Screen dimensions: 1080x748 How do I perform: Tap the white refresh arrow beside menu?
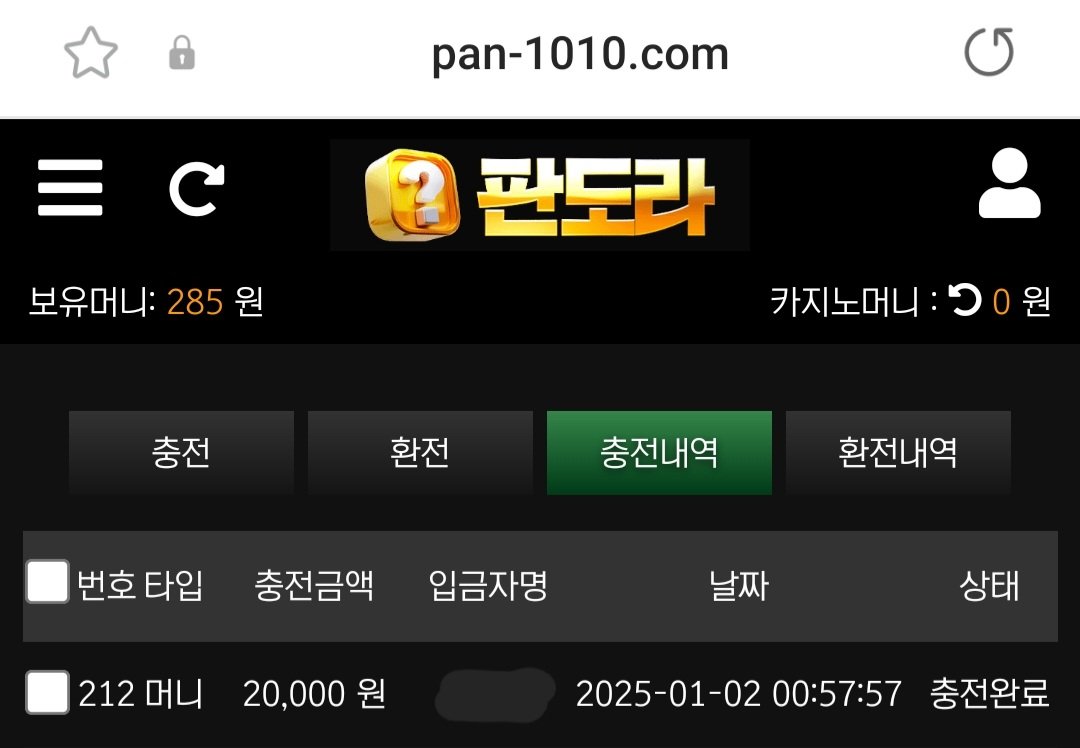pos(197,189)
